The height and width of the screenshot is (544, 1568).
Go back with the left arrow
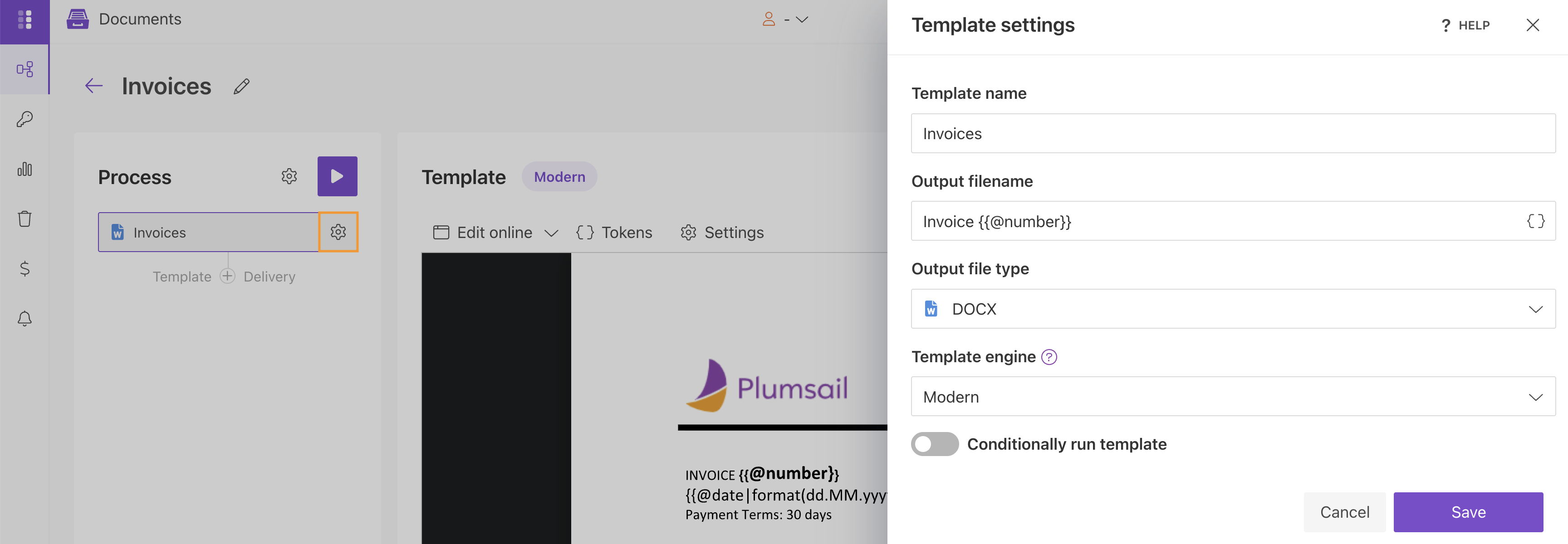click(x=94, y=86)
